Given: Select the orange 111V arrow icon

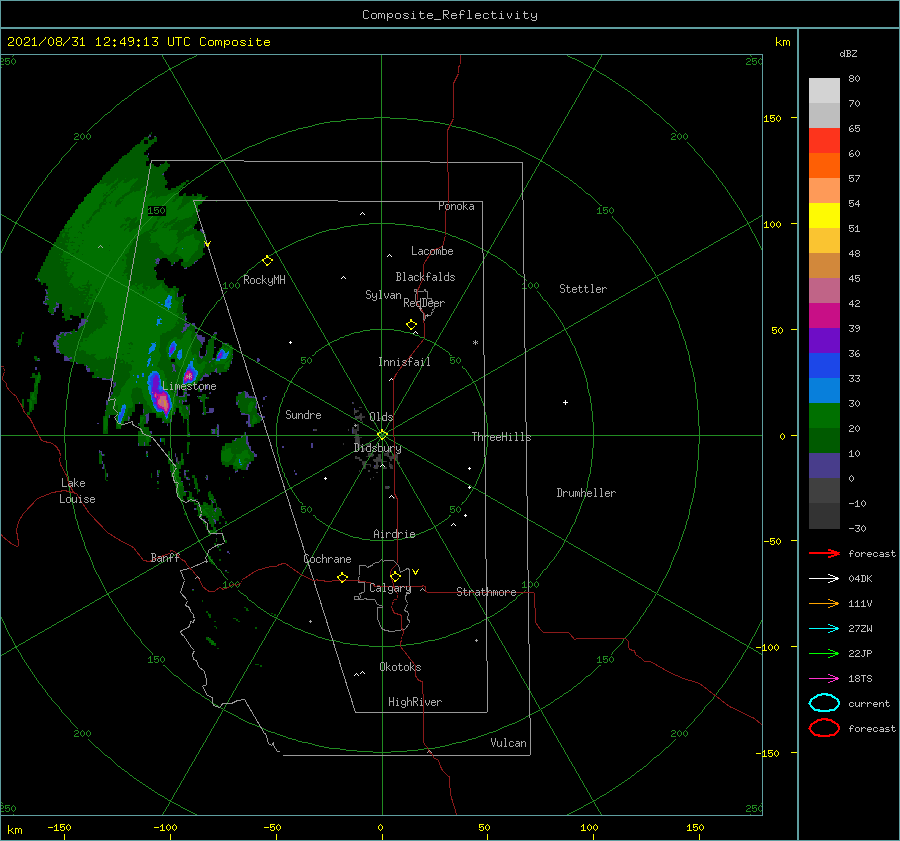Looking at the screenshot, I should [824, 603].
